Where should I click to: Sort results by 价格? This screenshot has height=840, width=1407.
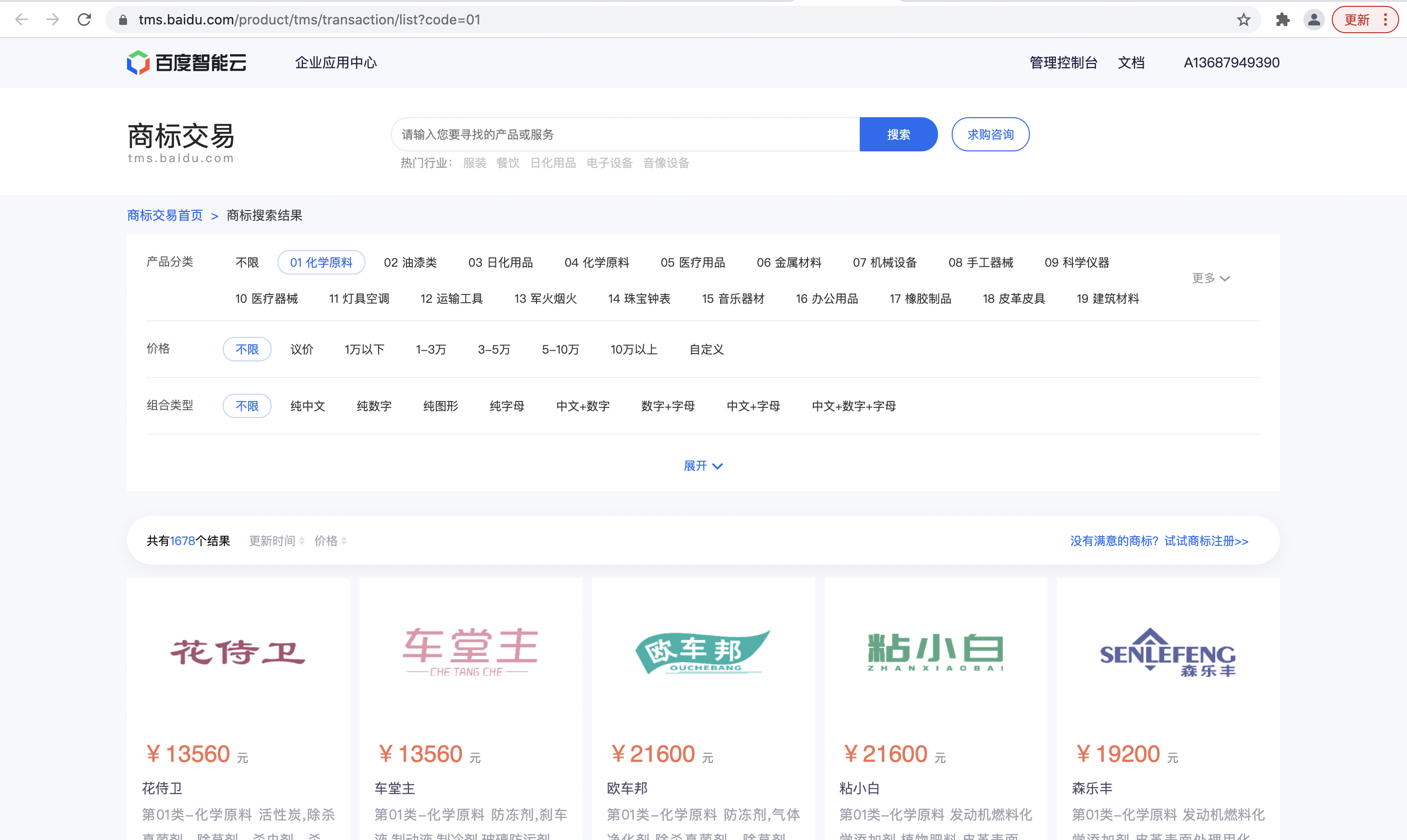click(x=330, y=541)
